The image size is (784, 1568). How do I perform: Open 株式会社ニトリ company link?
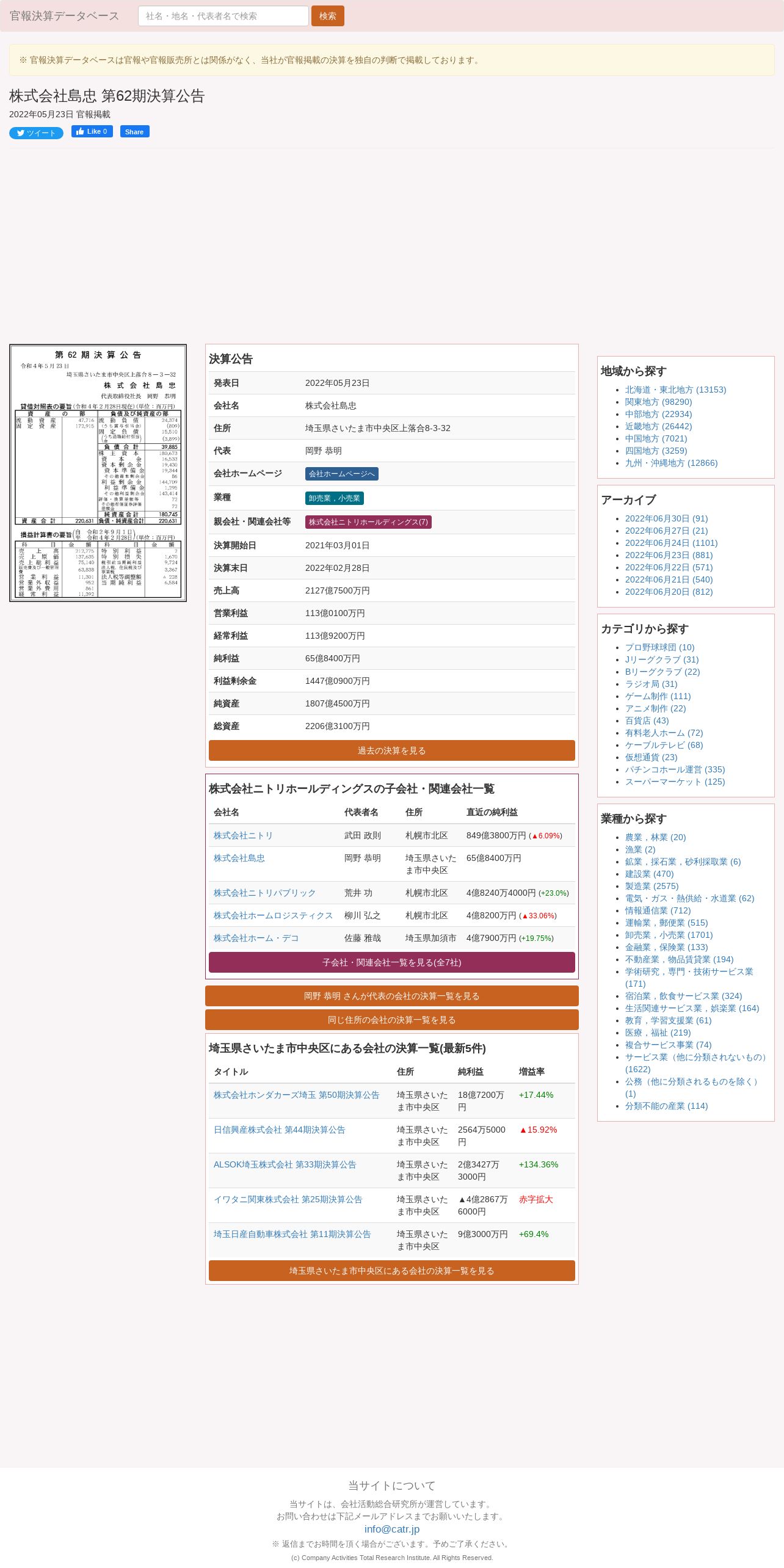243,835
